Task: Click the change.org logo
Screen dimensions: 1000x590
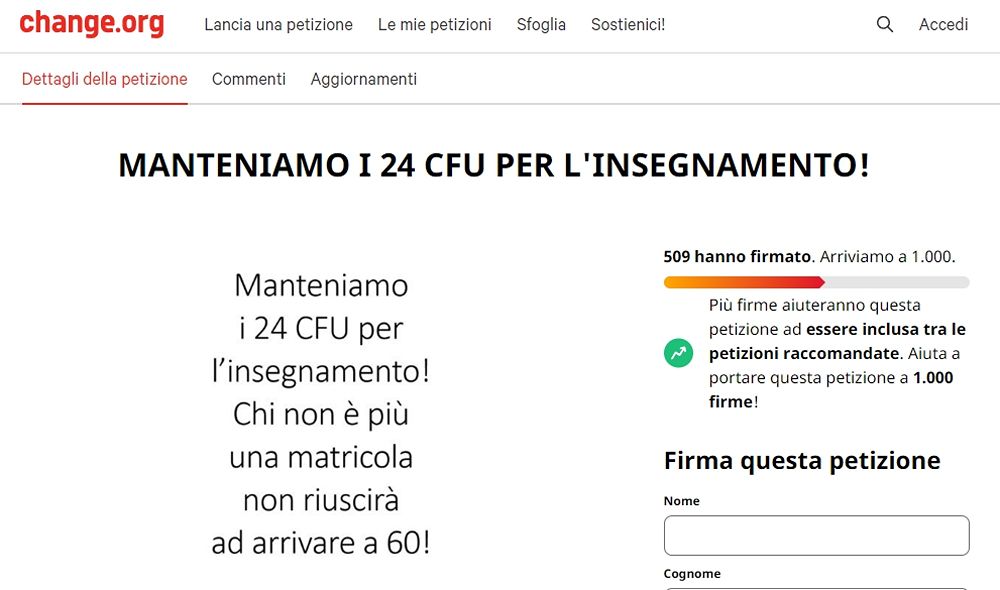Action: click(92, 23)
